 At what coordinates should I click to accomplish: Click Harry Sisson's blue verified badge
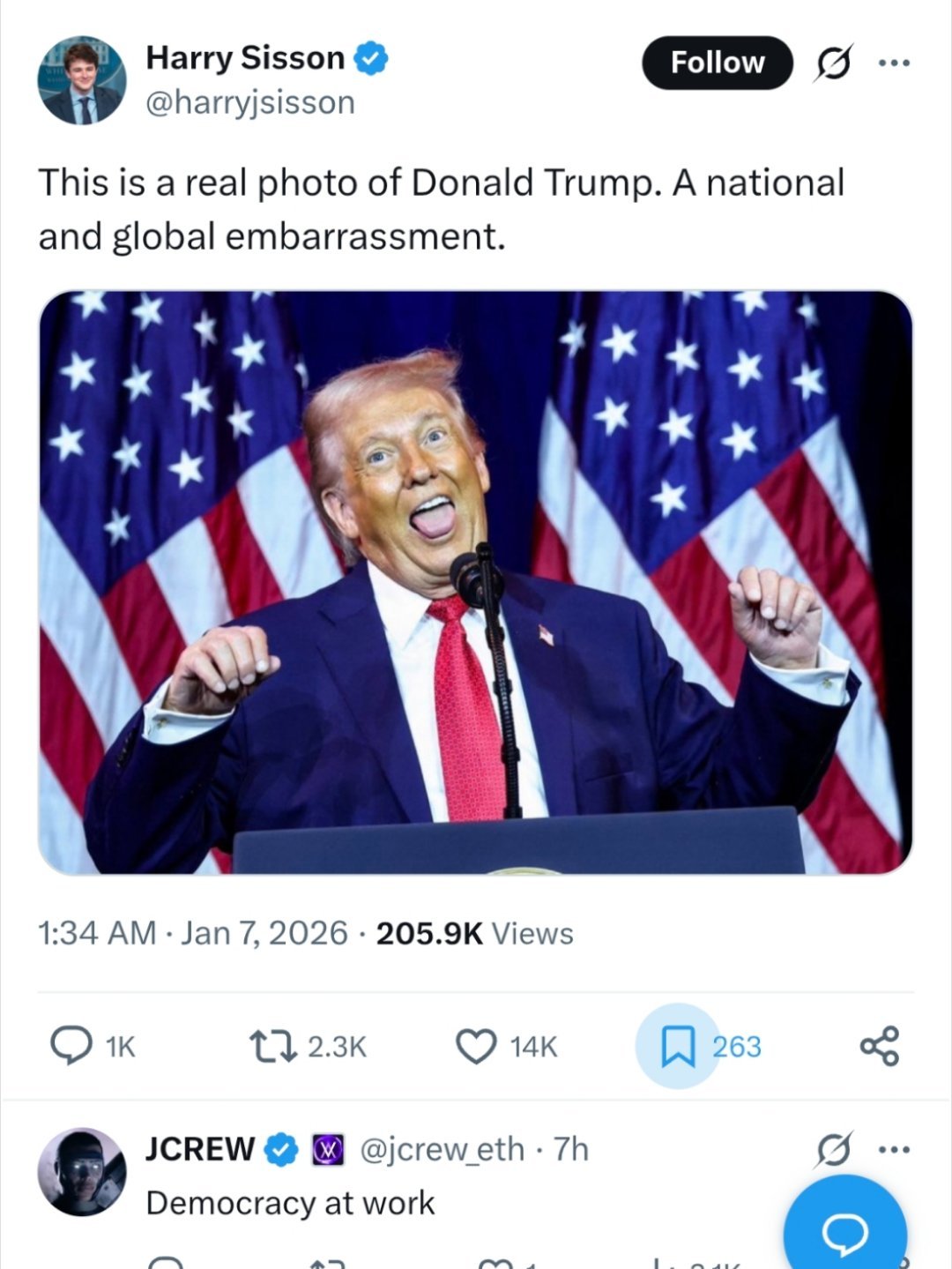(371, 58)
